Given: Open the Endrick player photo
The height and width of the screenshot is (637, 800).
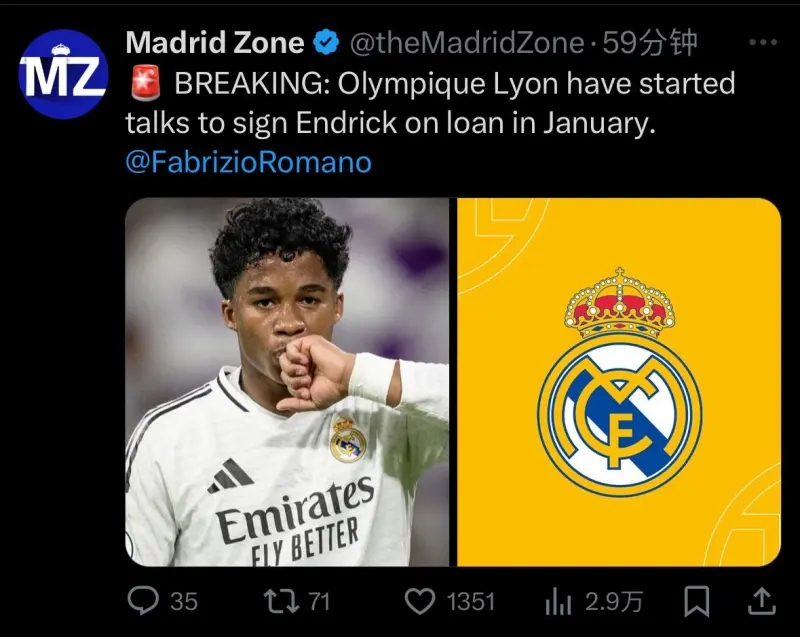Looking at the screenshot, I should click(287, 382).
